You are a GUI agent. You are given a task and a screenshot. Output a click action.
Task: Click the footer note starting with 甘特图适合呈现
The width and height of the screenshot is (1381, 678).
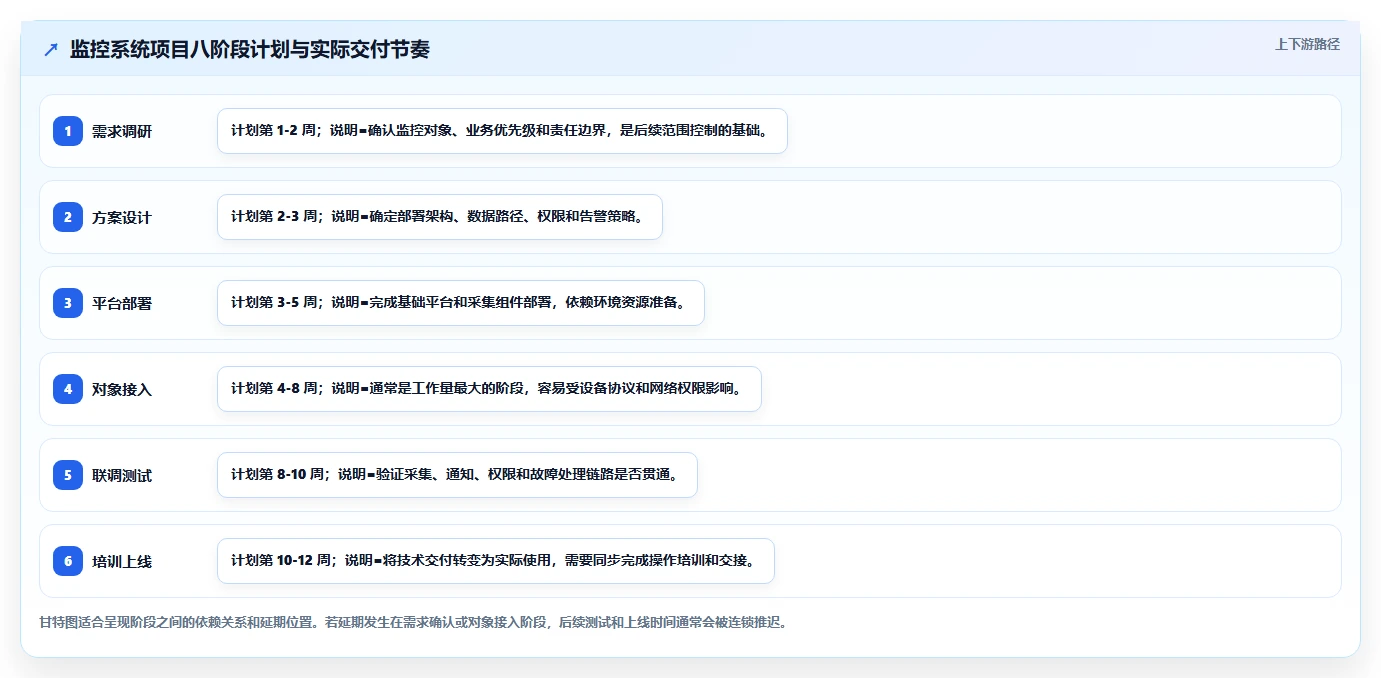coord(413,622)
